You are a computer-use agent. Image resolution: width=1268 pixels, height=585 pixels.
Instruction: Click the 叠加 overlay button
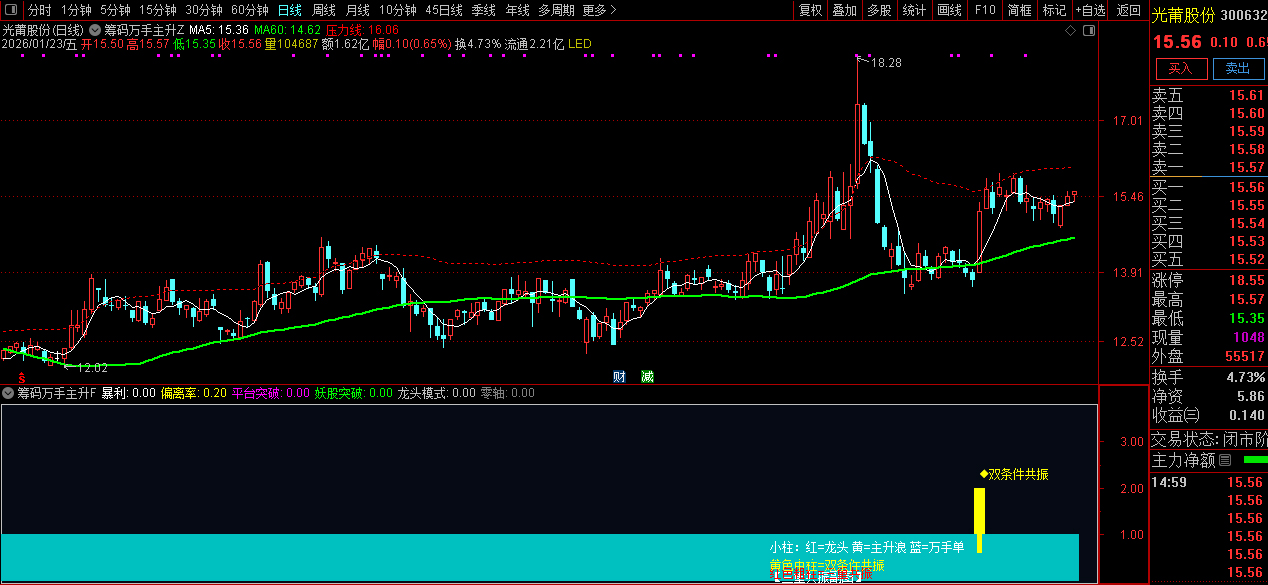coord(844,10)
